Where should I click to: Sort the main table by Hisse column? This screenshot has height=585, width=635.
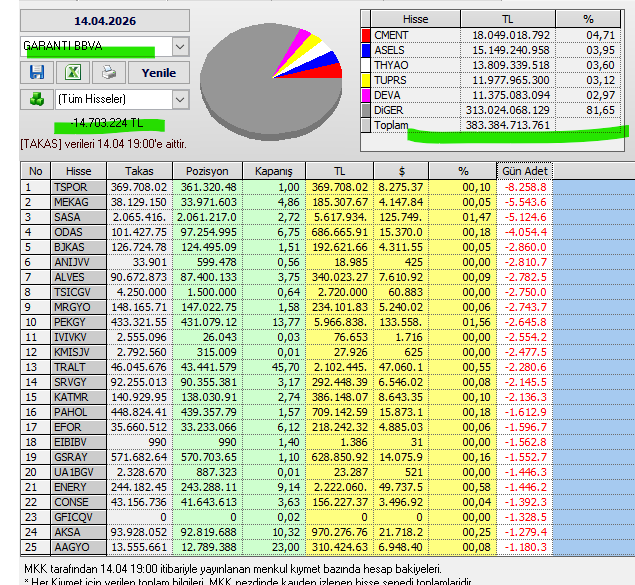[79, 171]
